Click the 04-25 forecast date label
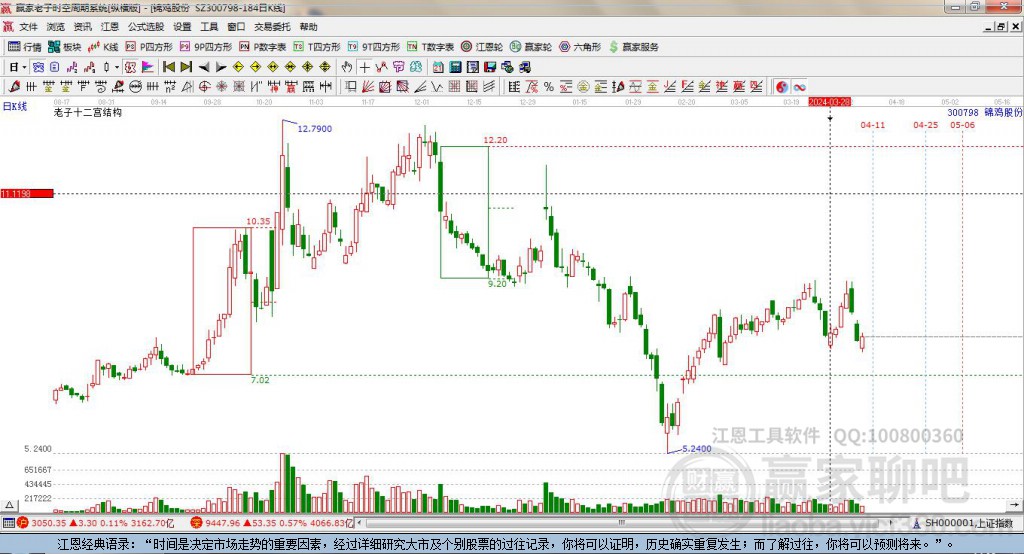1024x554 pixels. coord(925,125)
